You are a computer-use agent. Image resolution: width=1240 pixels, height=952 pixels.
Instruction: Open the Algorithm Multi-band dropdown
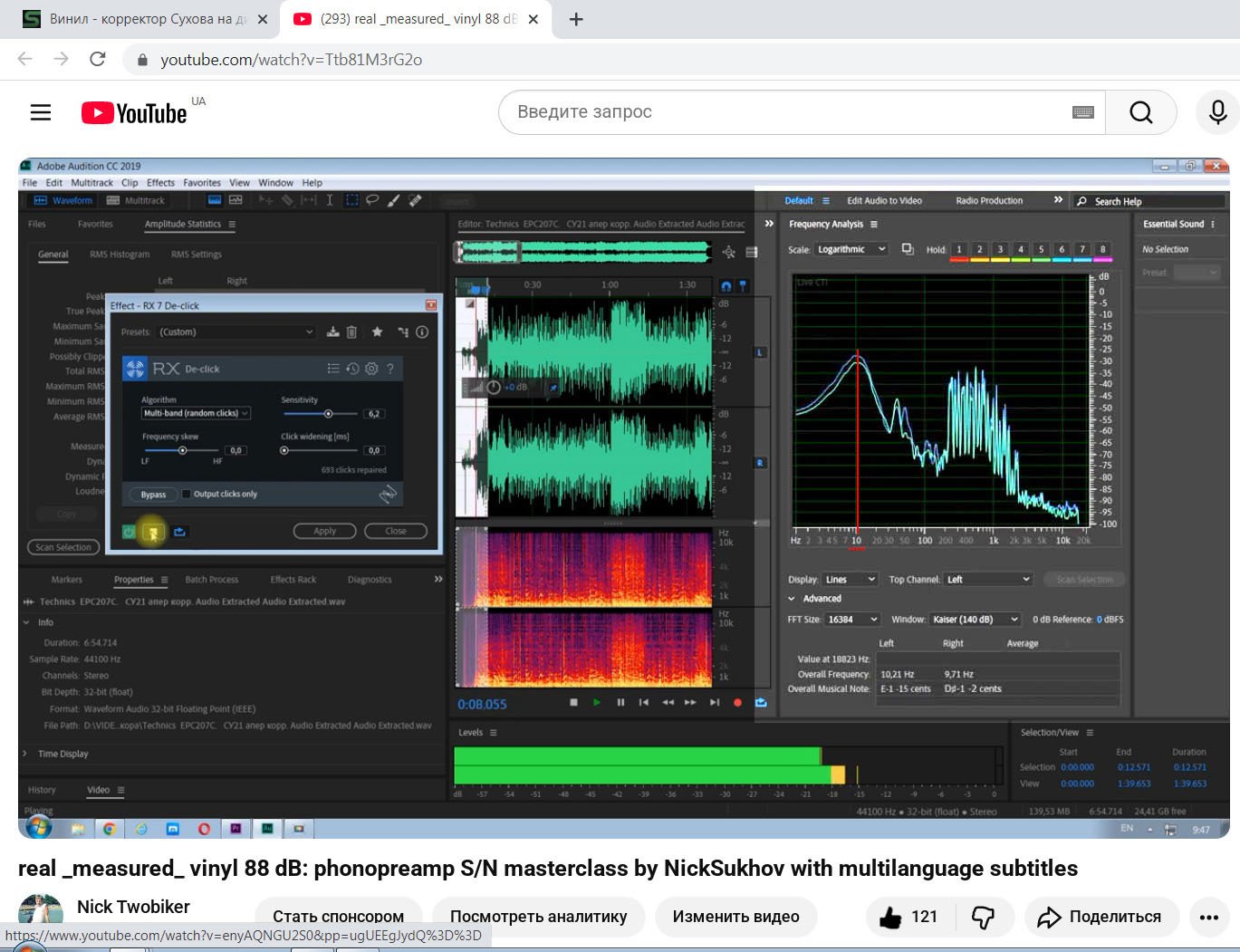(196, 413)
